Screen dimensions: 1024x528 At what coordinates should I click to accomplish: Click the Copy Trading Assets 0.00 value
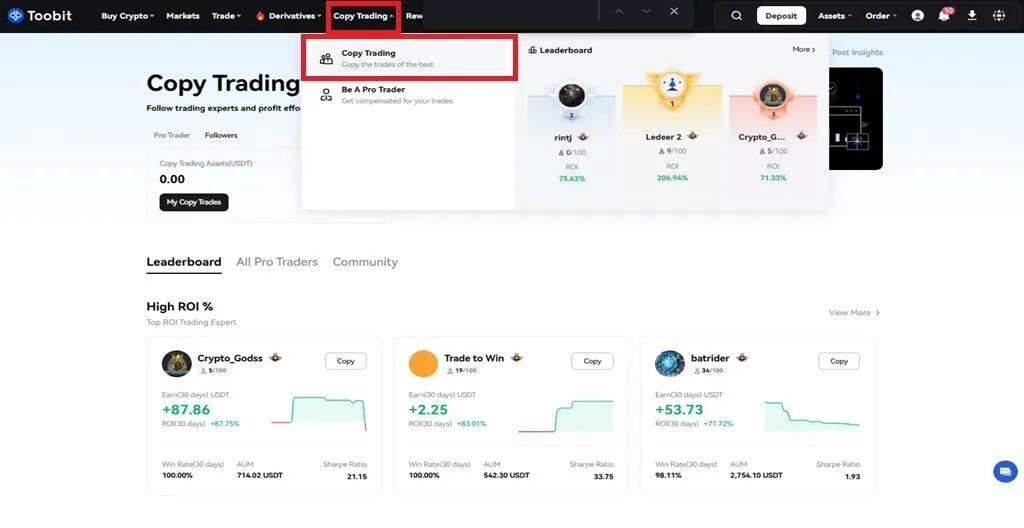[172, 179]
